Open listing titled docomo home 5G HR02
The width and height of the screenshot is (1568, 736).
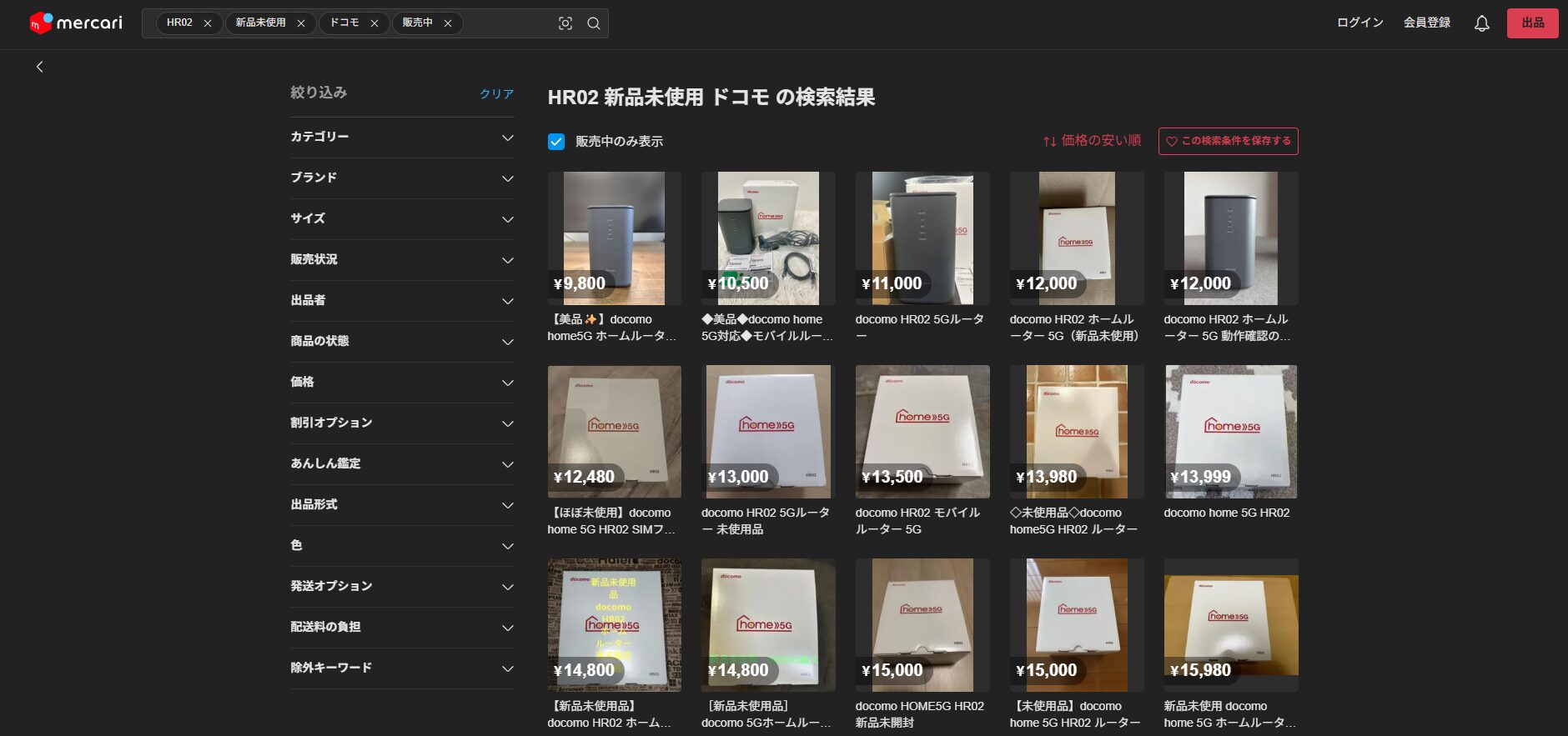pyautogui.click(x=1227, y=513)
